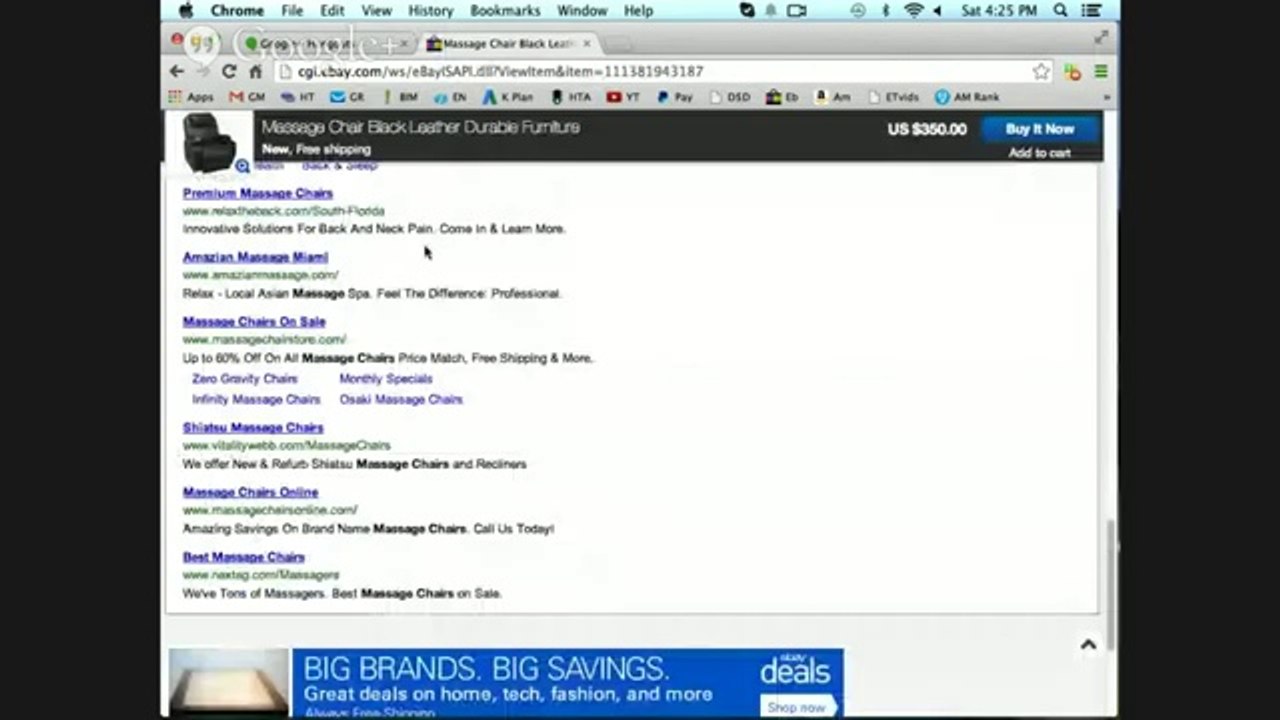Viewport: 1280px width, 720px height.
Task: Open the Wi-Fi status menu
Action: click(x=913, y=11)
